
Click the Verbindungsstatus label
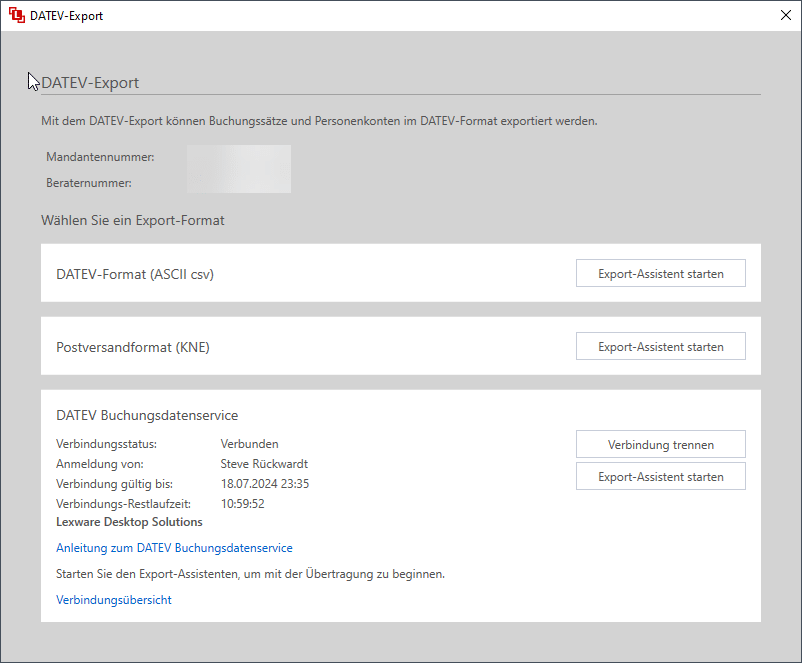coord(106,444)
